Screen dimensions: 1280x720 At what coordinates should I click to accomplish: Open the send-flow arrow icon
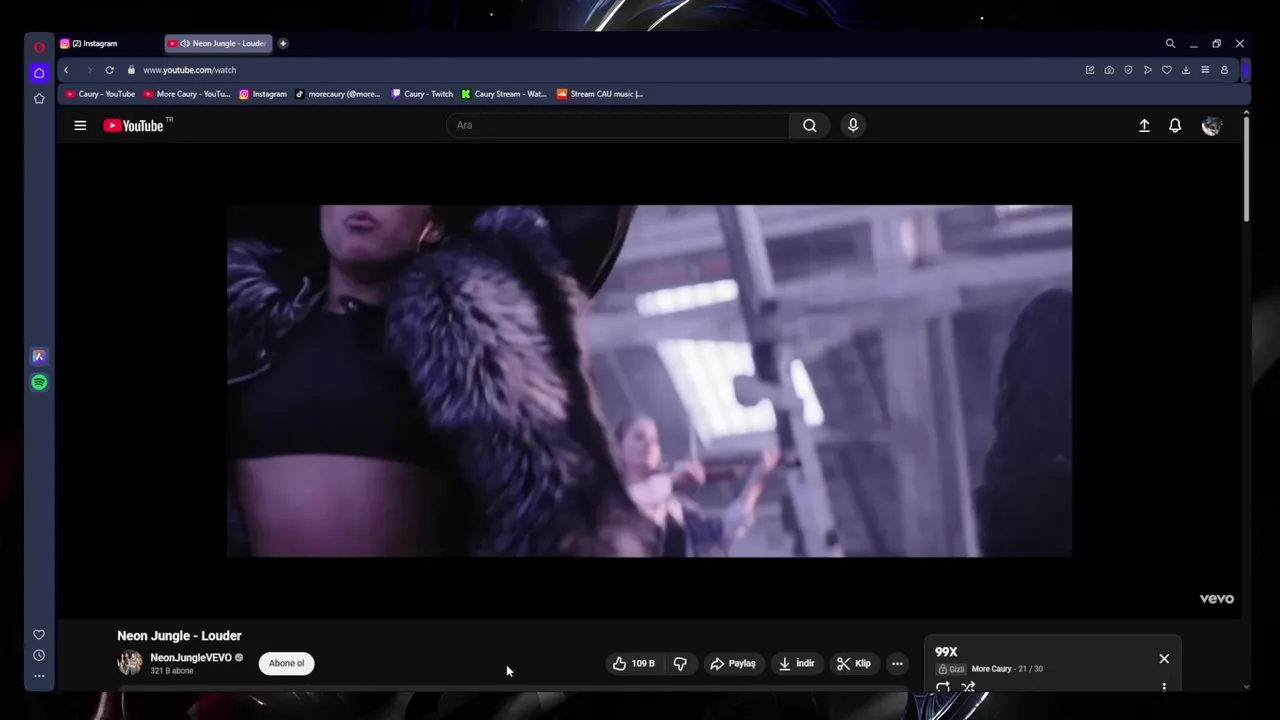[x=1147, y=70]
